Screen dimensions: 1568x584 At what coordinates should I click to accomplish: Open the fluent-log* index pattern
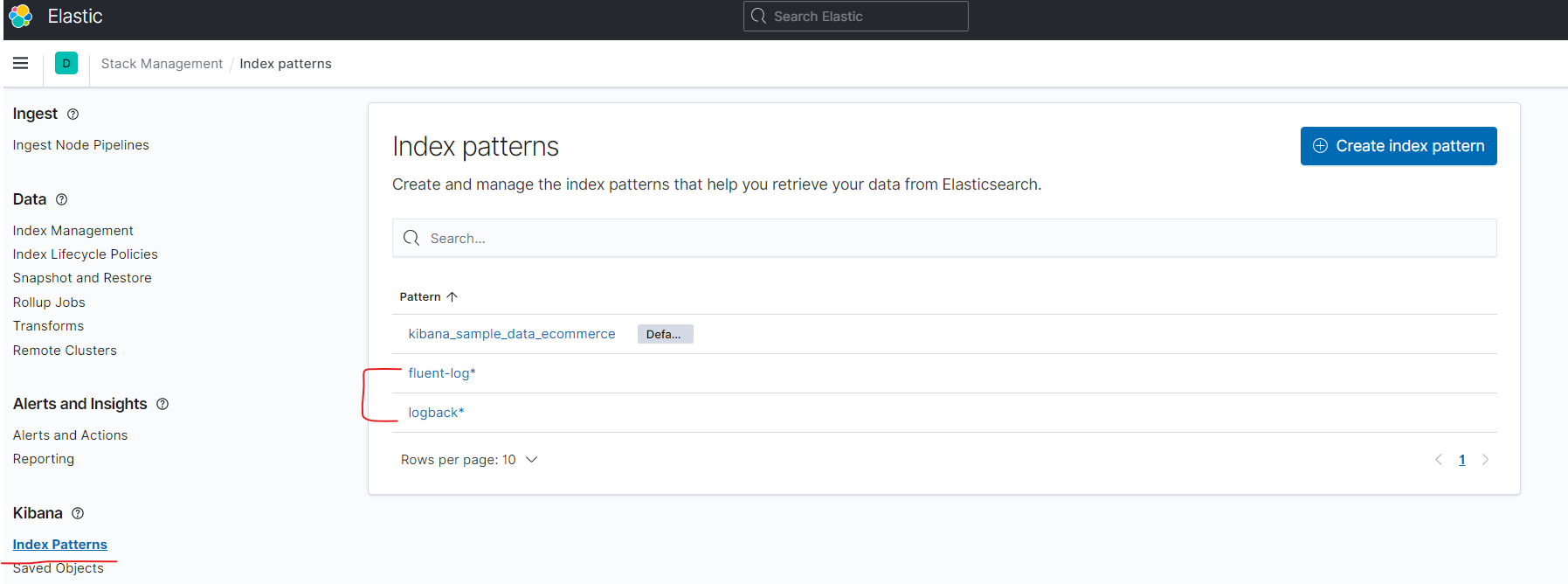[x=442, y=373]
